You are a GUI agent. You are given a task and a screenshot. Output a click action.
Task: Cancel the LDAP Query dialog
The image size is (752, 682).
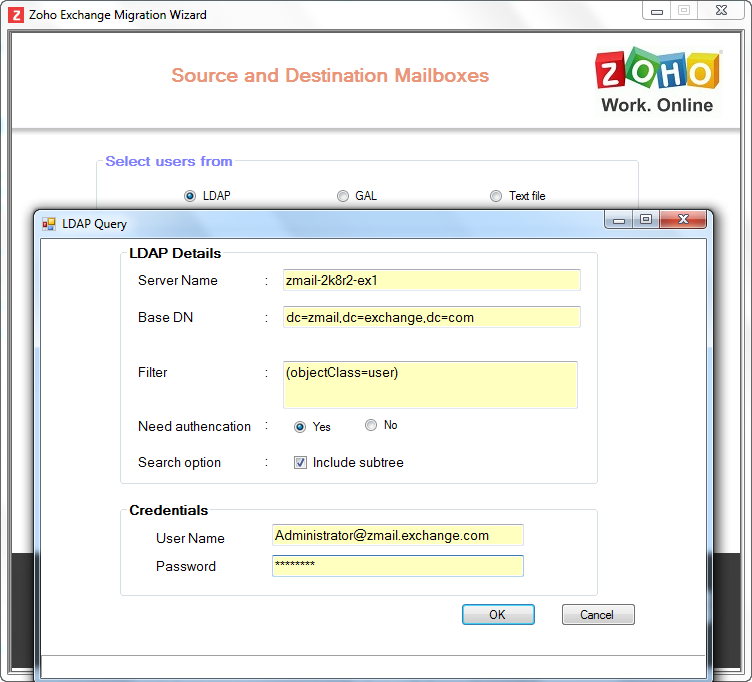tap(598, 614)
